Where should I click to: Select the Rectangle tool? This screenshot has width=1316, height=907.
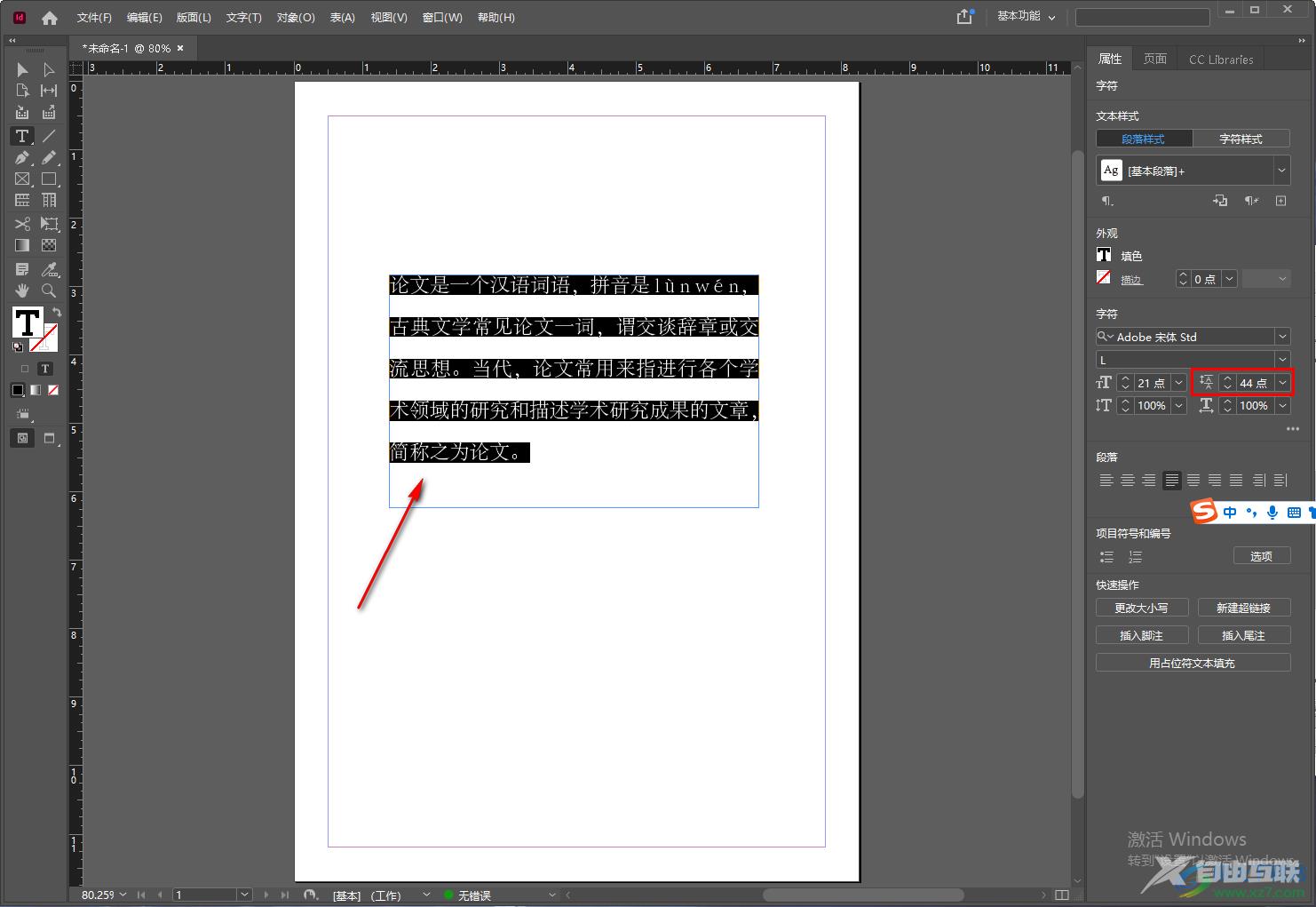49,179
